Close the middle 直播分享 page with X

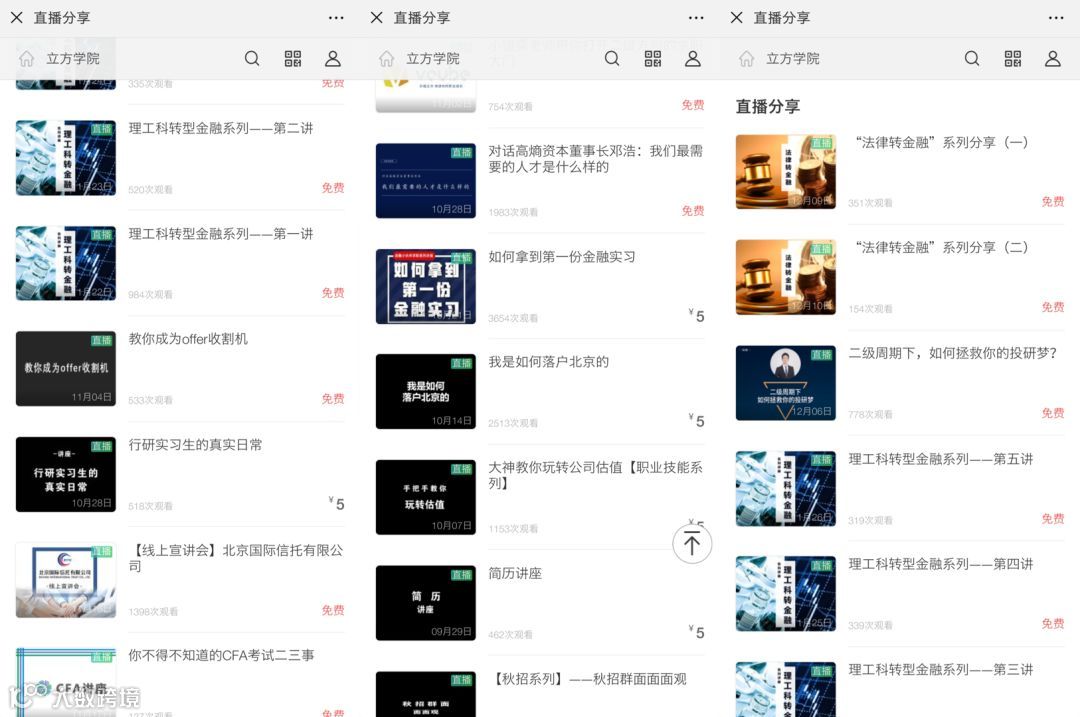tap(376, 17)
